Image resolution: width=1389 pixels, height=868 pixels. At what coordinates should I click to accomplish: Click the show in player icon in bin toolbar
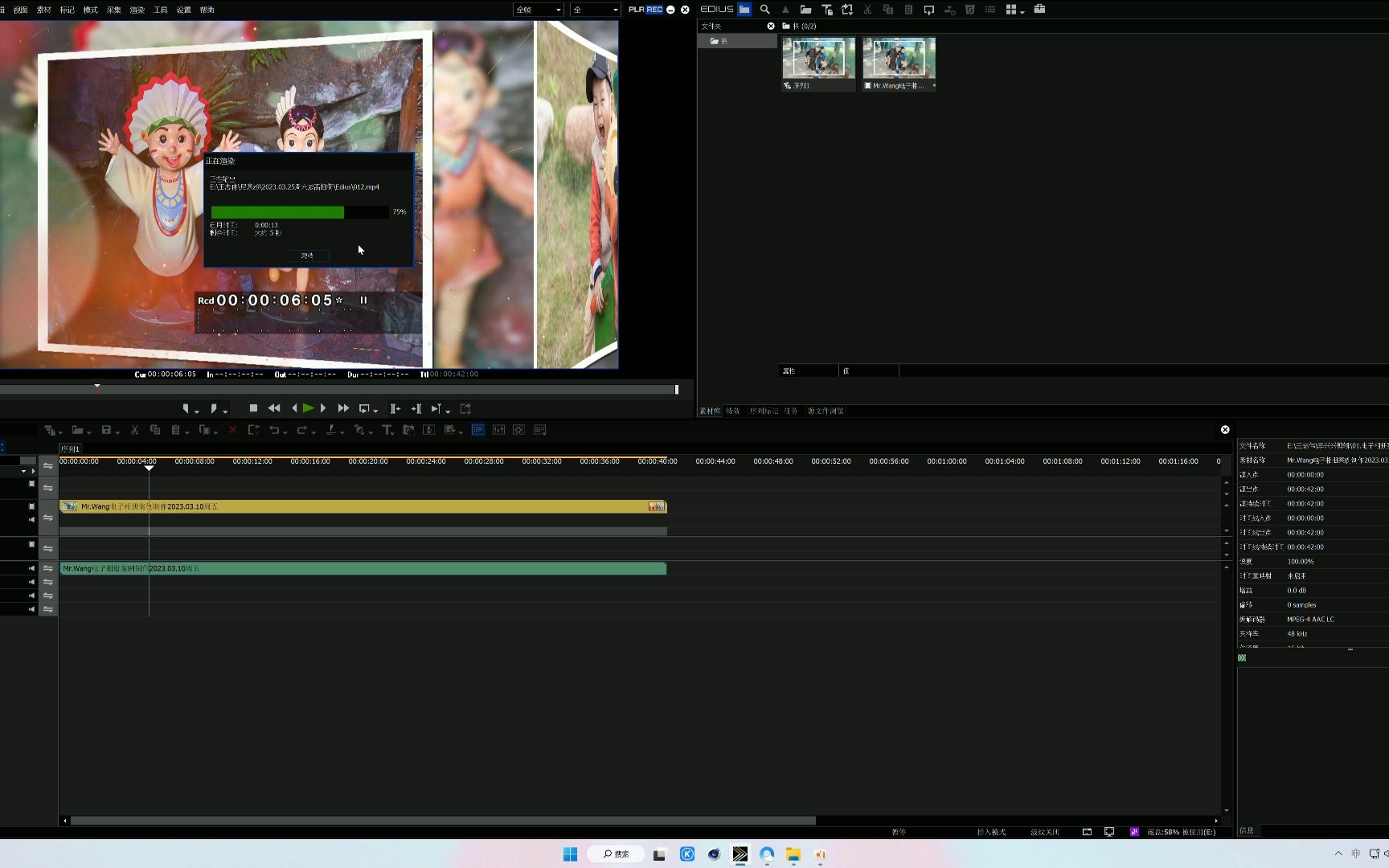click(928, 10)
